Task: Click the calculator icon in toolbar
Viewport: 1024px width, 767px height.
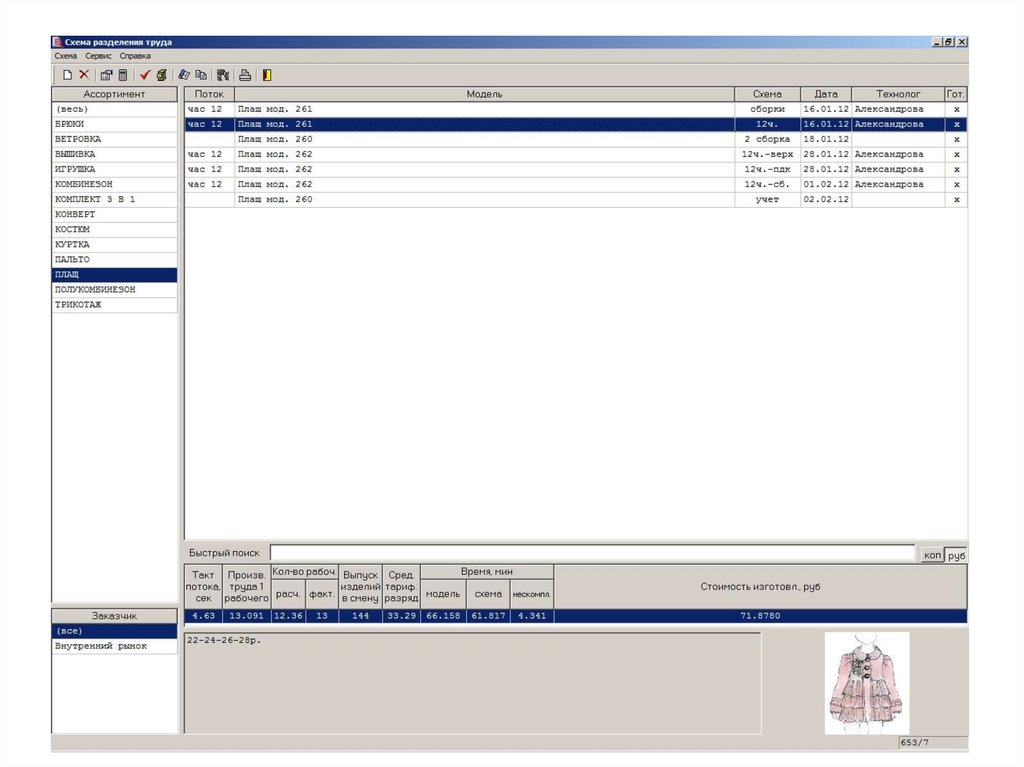Action: 123,75
